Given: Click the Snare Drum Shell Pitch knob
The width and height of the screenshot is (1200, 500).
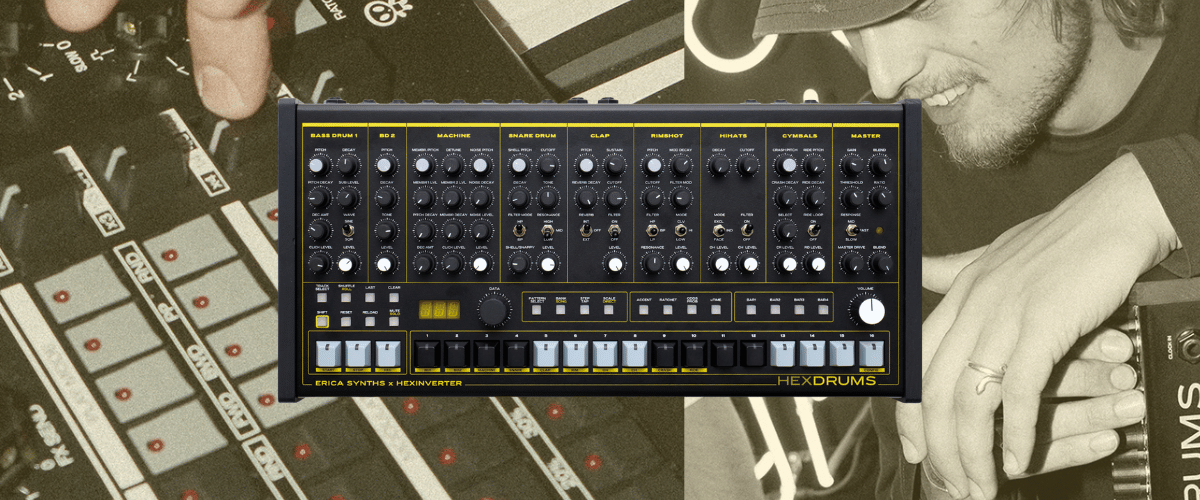Looking at the screenshot, I should click(520, 165).
